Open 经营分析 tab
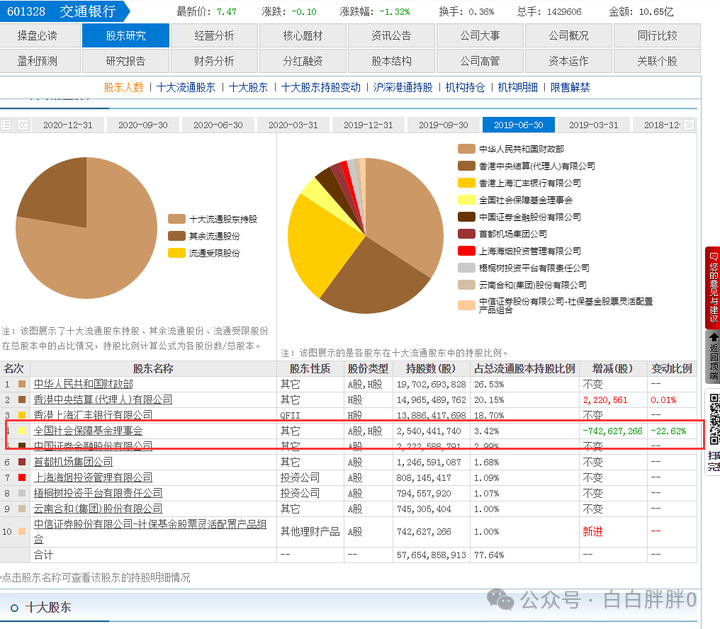The width and height of the screenshot is (720, 629). [214, 36]
